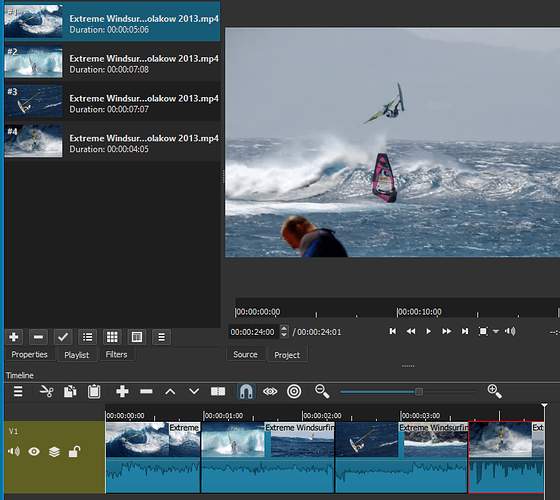Click the timeline paste clipboard icon
Viewport: 560px width, 500px height.
tap(94, 391)
